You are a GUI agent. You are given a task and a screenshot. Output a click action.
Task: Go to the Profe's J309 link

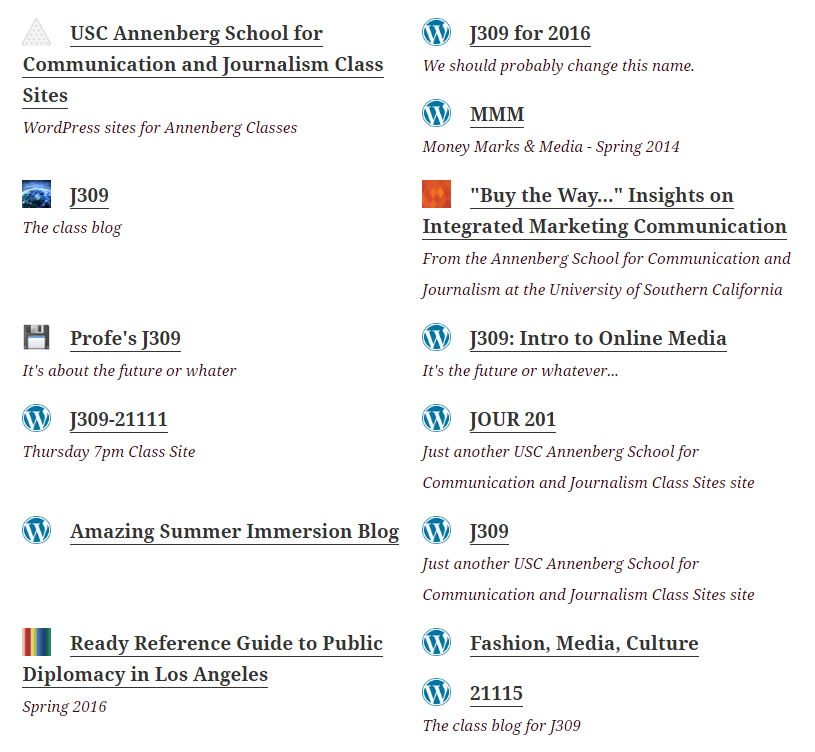(125, 338)
